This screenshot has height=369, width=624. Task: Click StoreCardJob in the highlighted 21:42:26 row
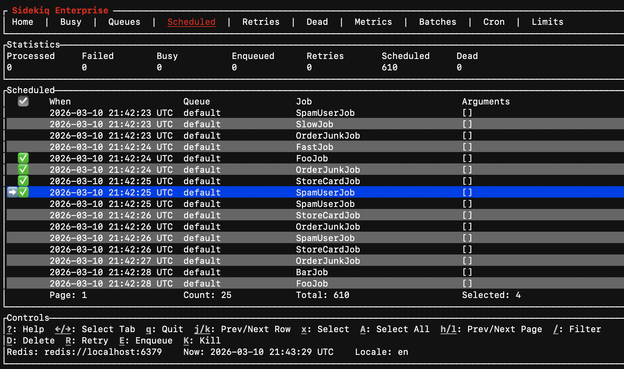(328, 215)
